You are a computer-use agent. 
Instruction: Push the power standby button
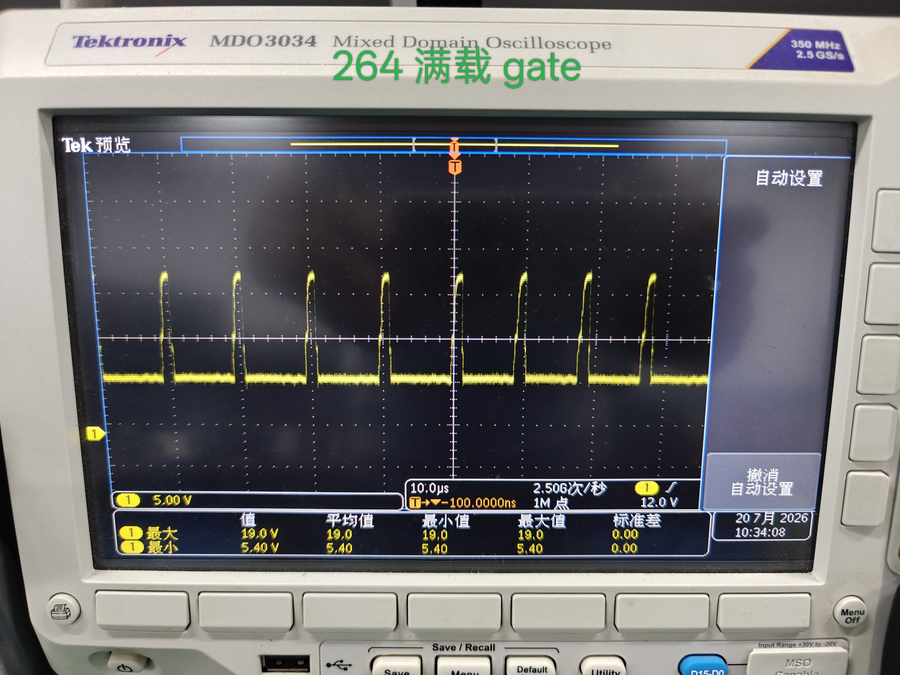127,665
